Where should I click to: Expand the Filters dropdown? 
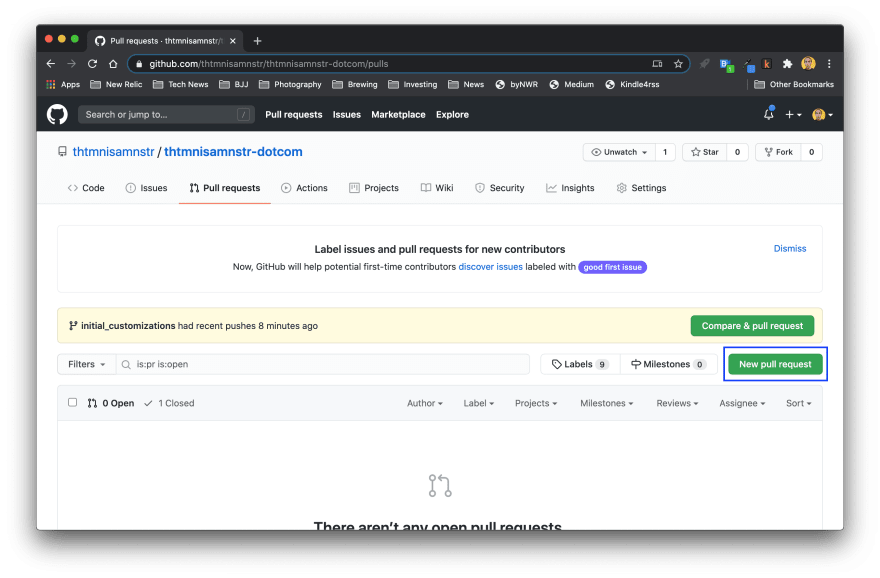[87, 364]
